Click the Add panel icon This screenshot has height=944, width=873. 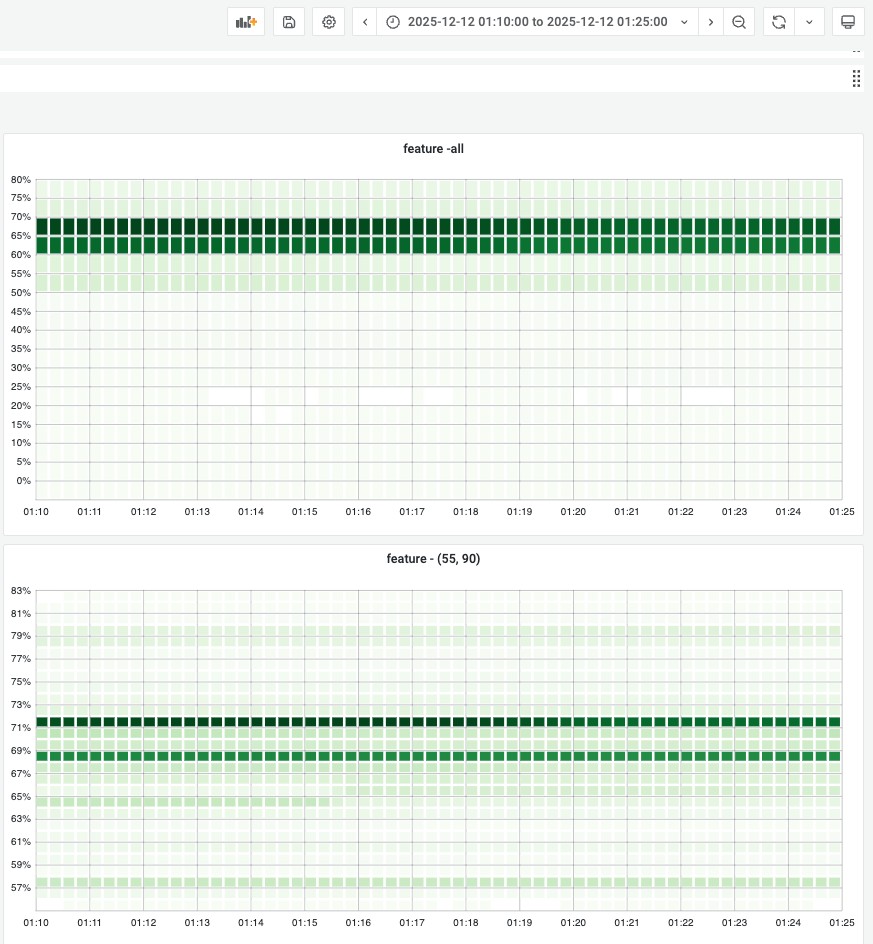click(x=246, y=22)
